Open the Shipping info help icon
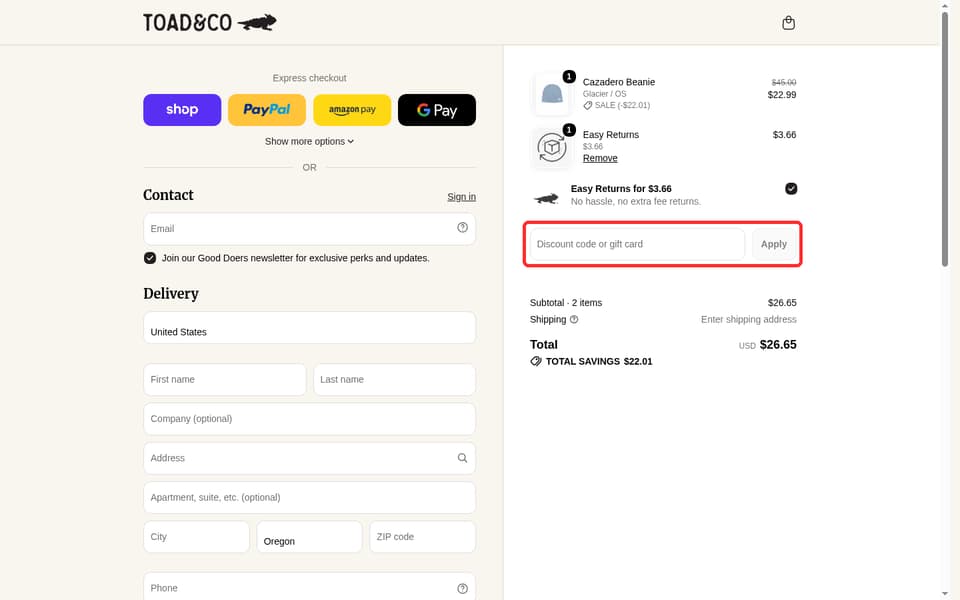 574,320
